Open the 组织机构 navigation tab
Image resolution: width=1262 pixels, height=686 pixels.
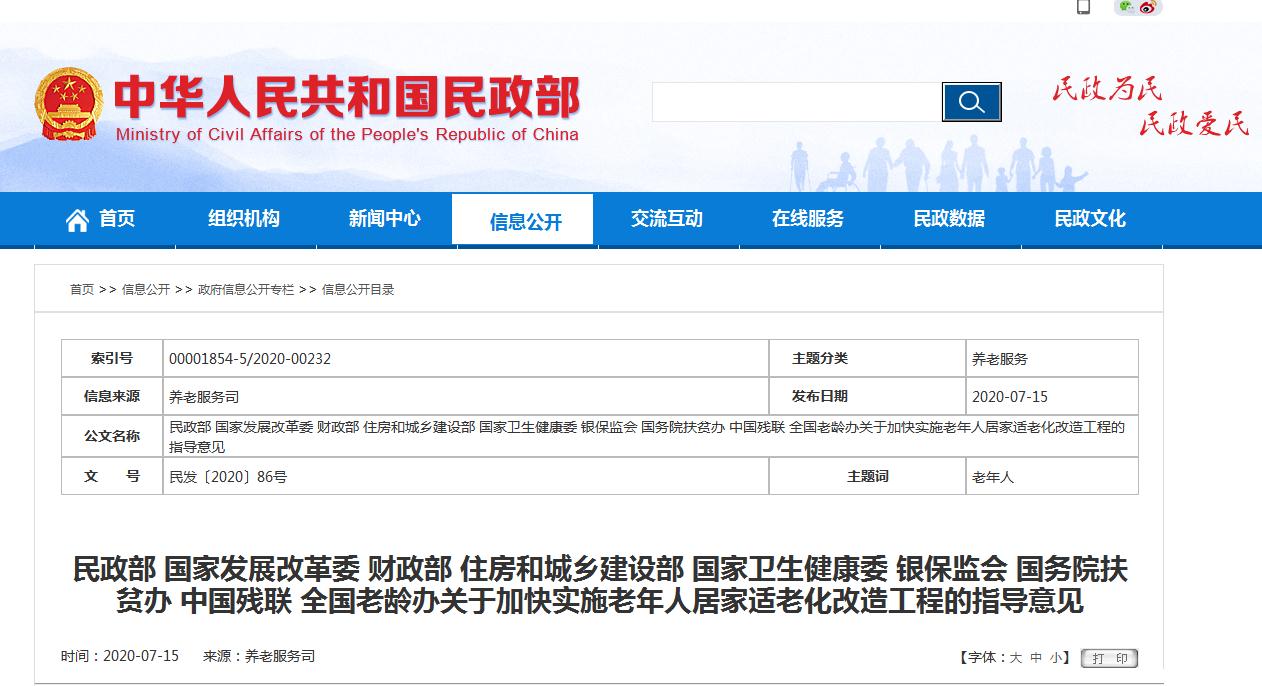pos(244,219)
